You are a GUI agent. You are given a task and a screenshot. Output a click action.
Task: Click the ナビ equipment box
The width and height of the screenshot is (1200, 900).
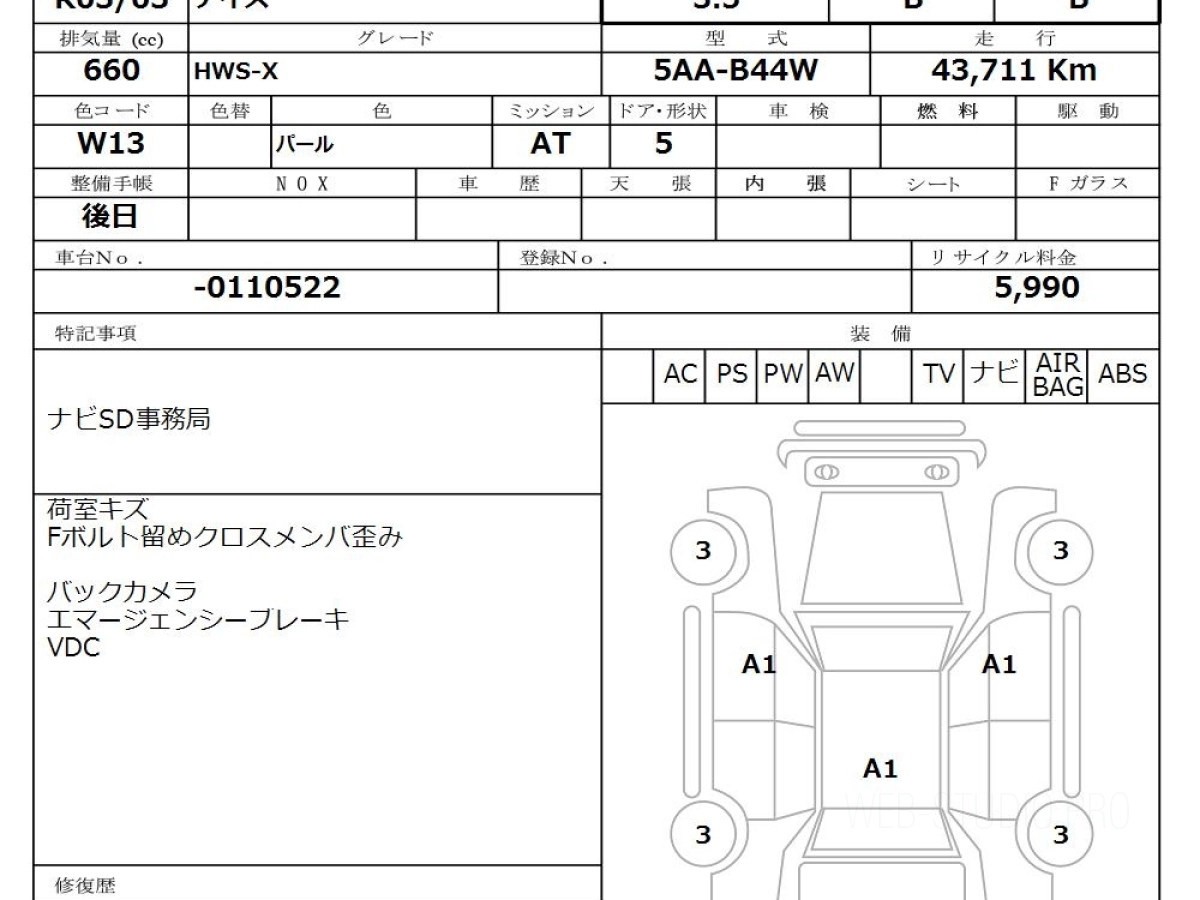(994, 374)
